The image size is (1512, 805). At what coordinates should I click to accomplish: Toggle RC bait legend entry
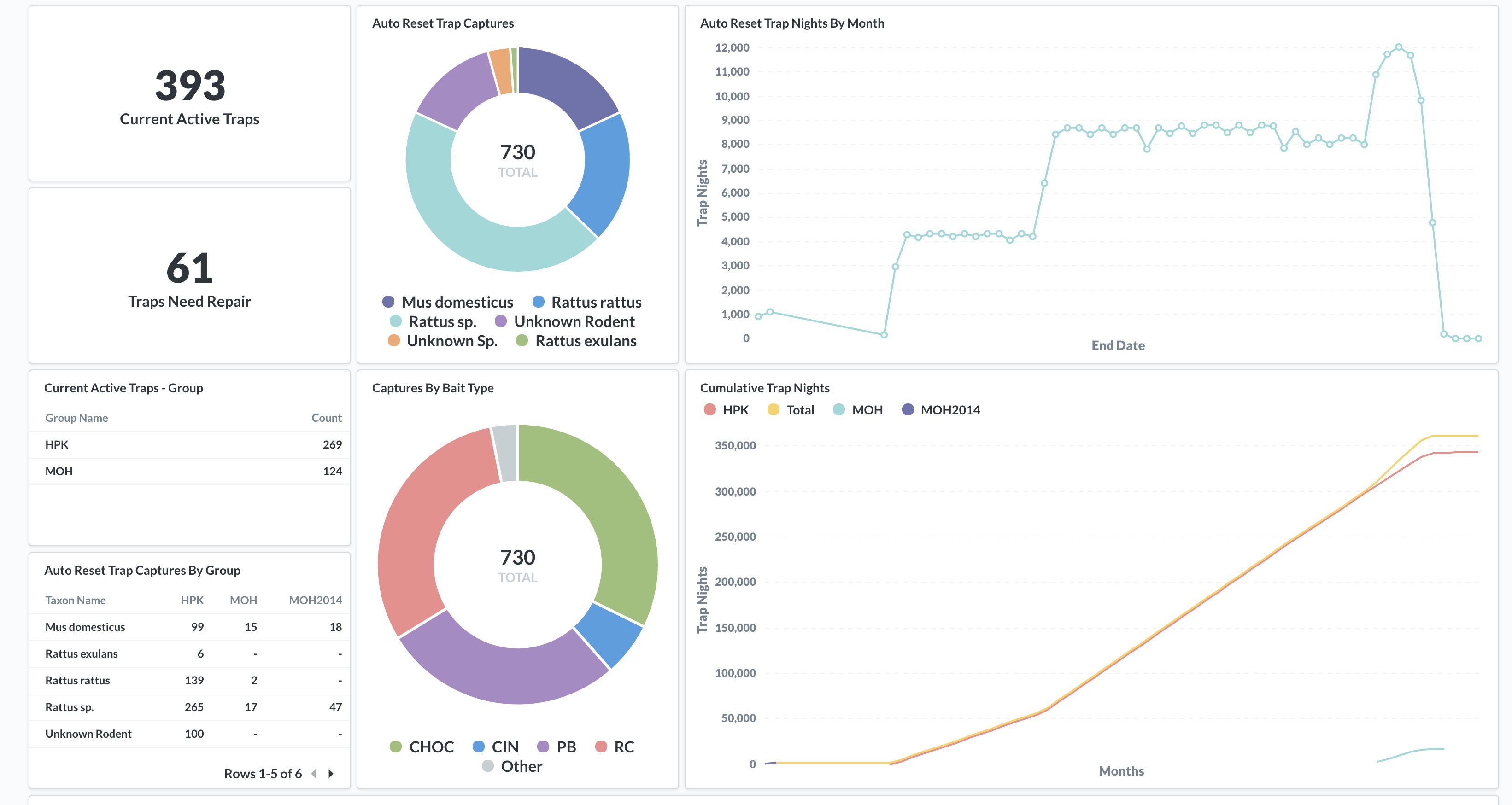pyautogui.click(x=614, y=747)
